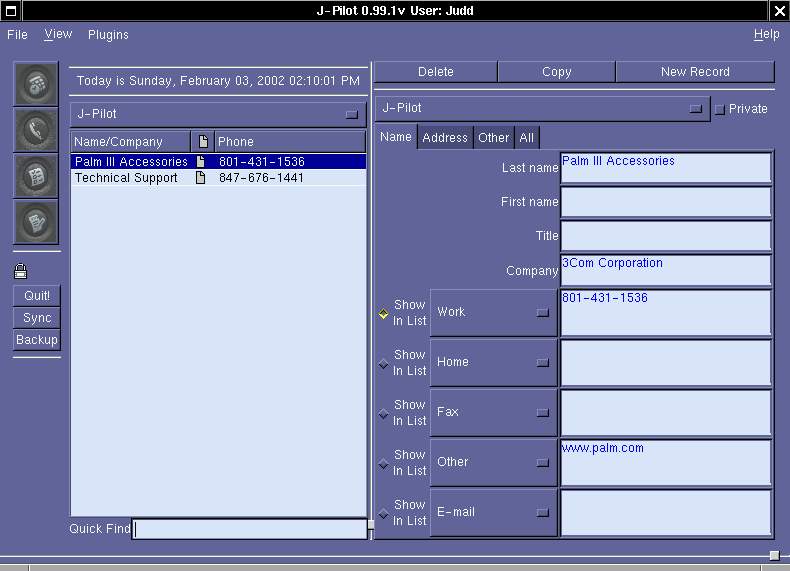Select Show In List for E-mail
Screen dimensions: 790x571
pyautogui.click(x=384, y=513)
